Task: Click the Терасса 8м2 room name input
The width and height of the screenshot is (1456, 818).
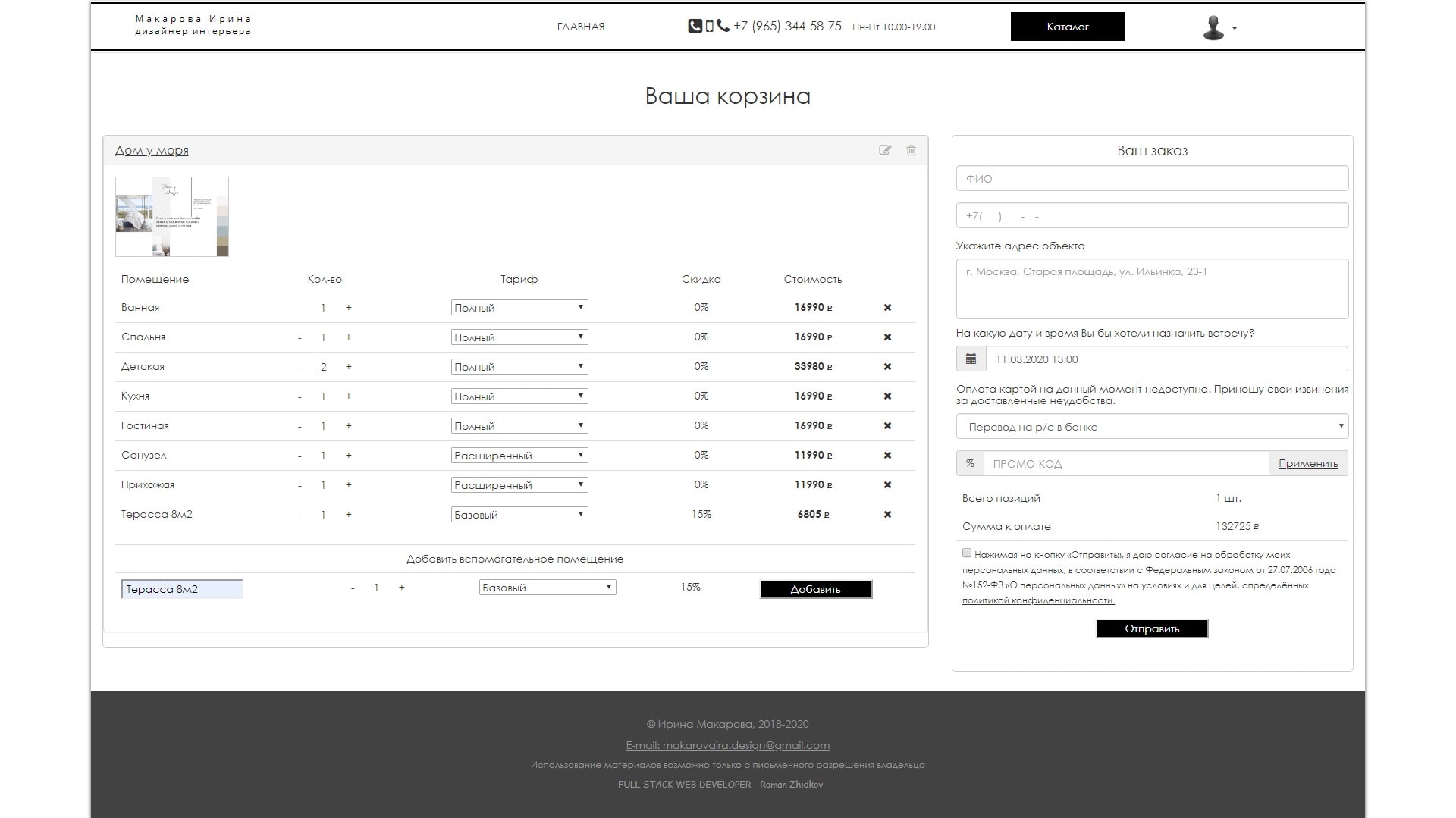Action: point(182,589)
